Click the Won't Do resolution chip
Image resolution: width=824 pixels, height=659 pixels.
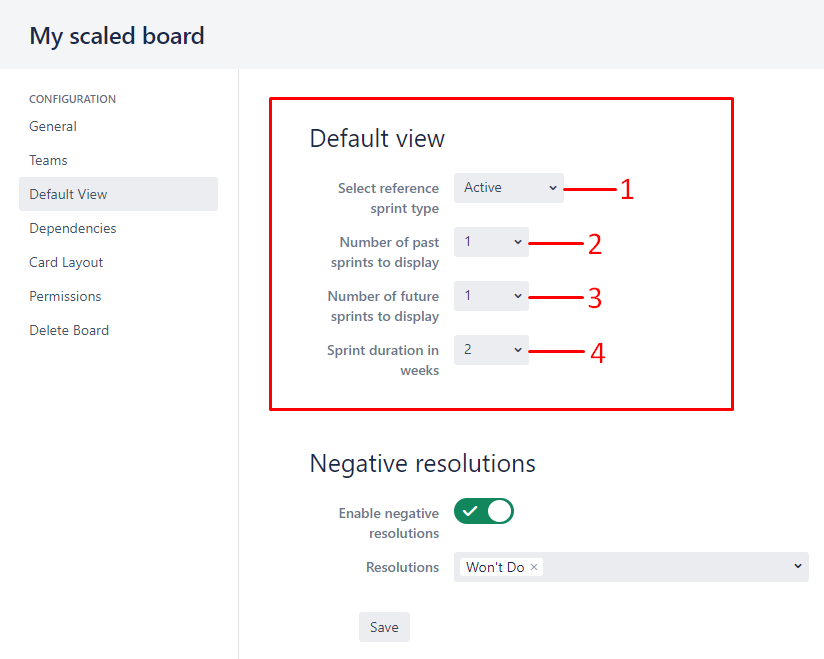click(x=495, y=567)
